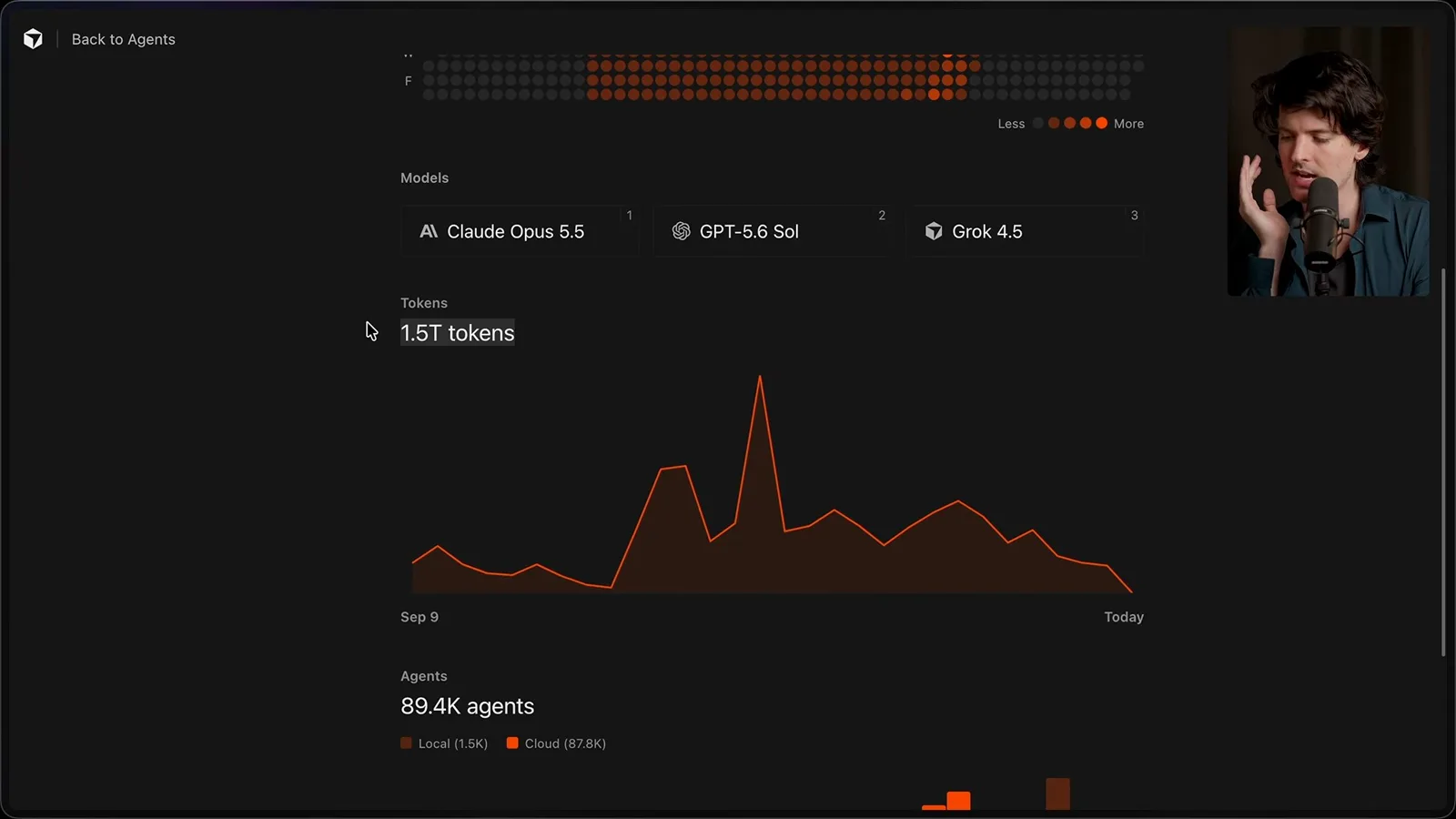Screen dimensions: 1456x819
Task: Click the dark brown bar in agents chart
Action: coord(1057,794)
